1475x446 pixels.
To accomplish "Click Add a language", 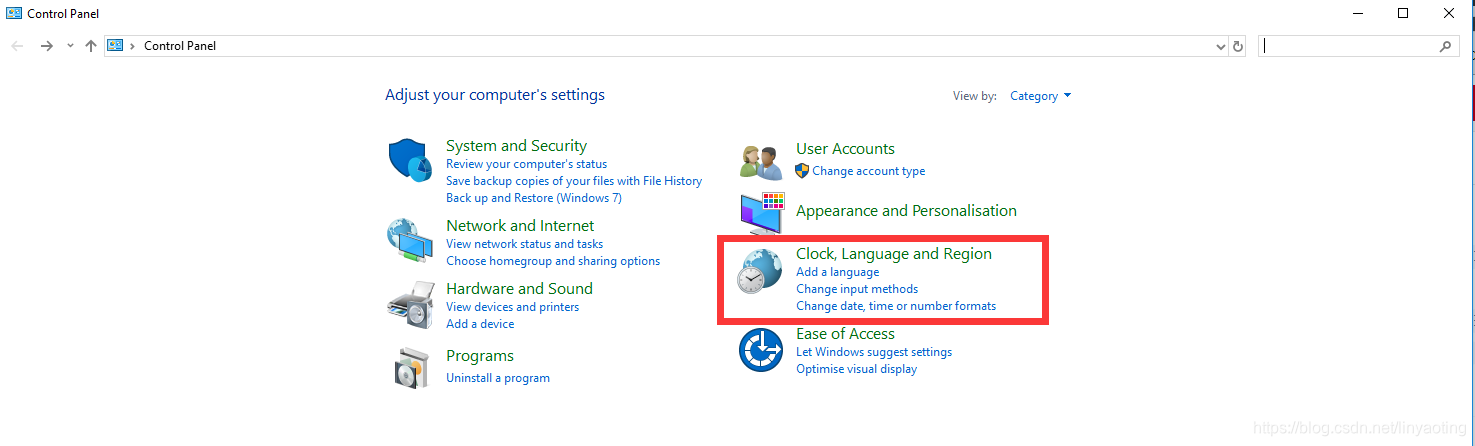I will [838, 272].
